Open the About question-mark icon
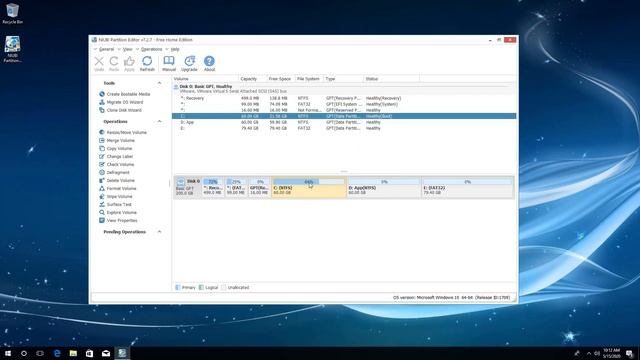 pyautogui.click(x=209, y=61)
